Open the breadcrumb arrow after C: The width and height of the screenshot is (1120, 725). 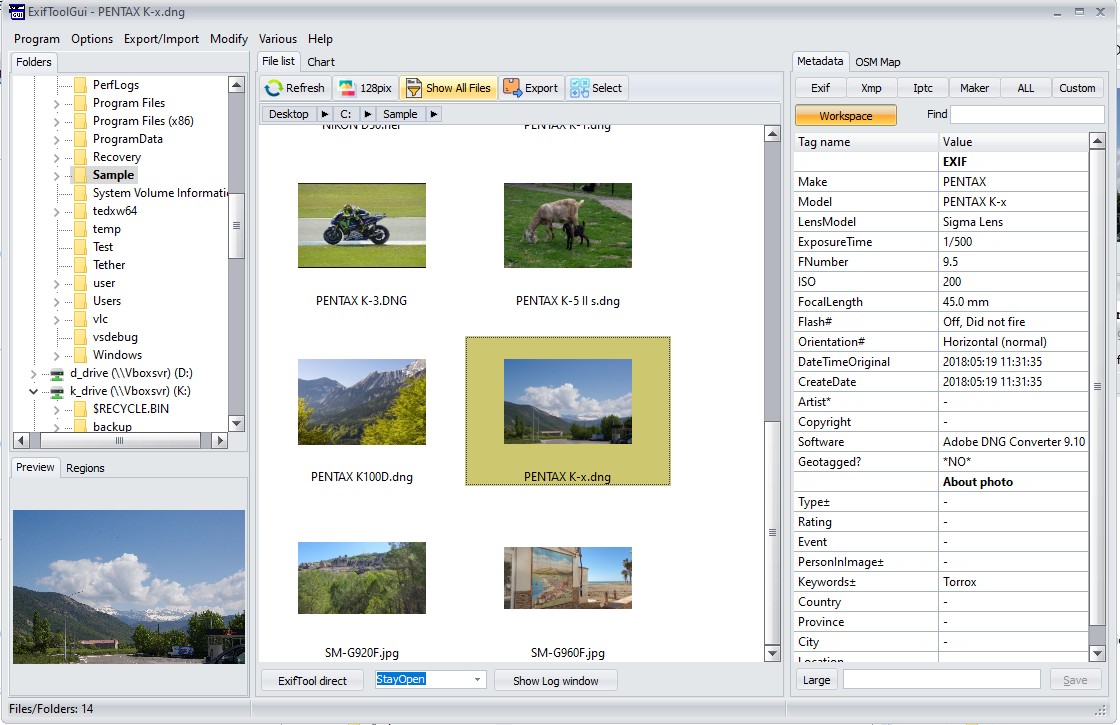point(367,114)
